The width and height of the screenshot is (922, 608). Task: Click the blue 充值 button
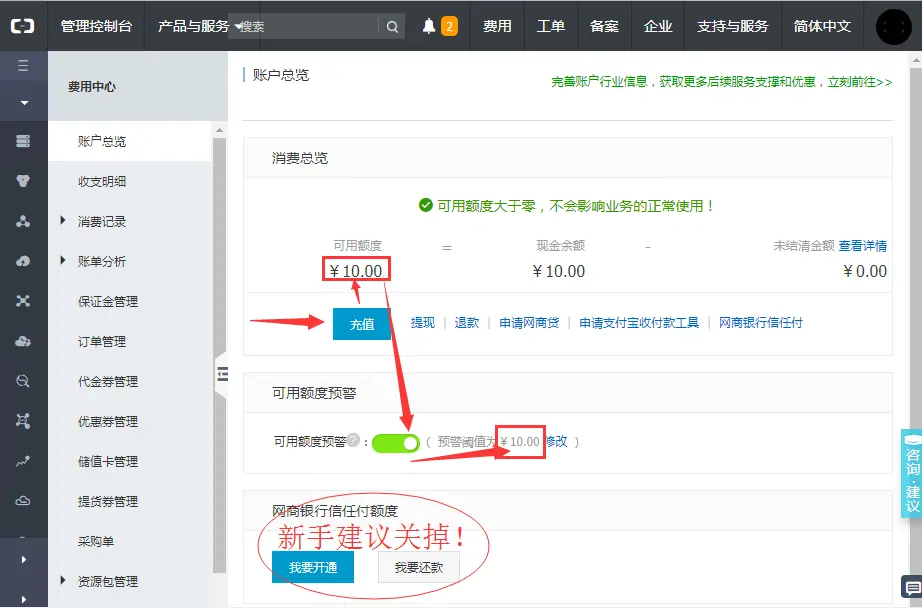[x=362, y=324]
